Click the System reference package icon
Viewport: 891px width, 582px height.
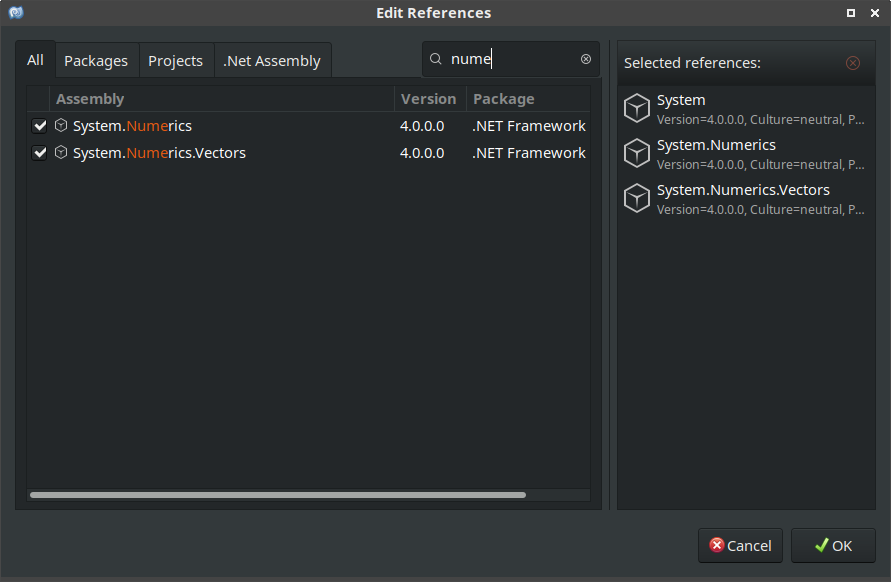coord(636,108)
